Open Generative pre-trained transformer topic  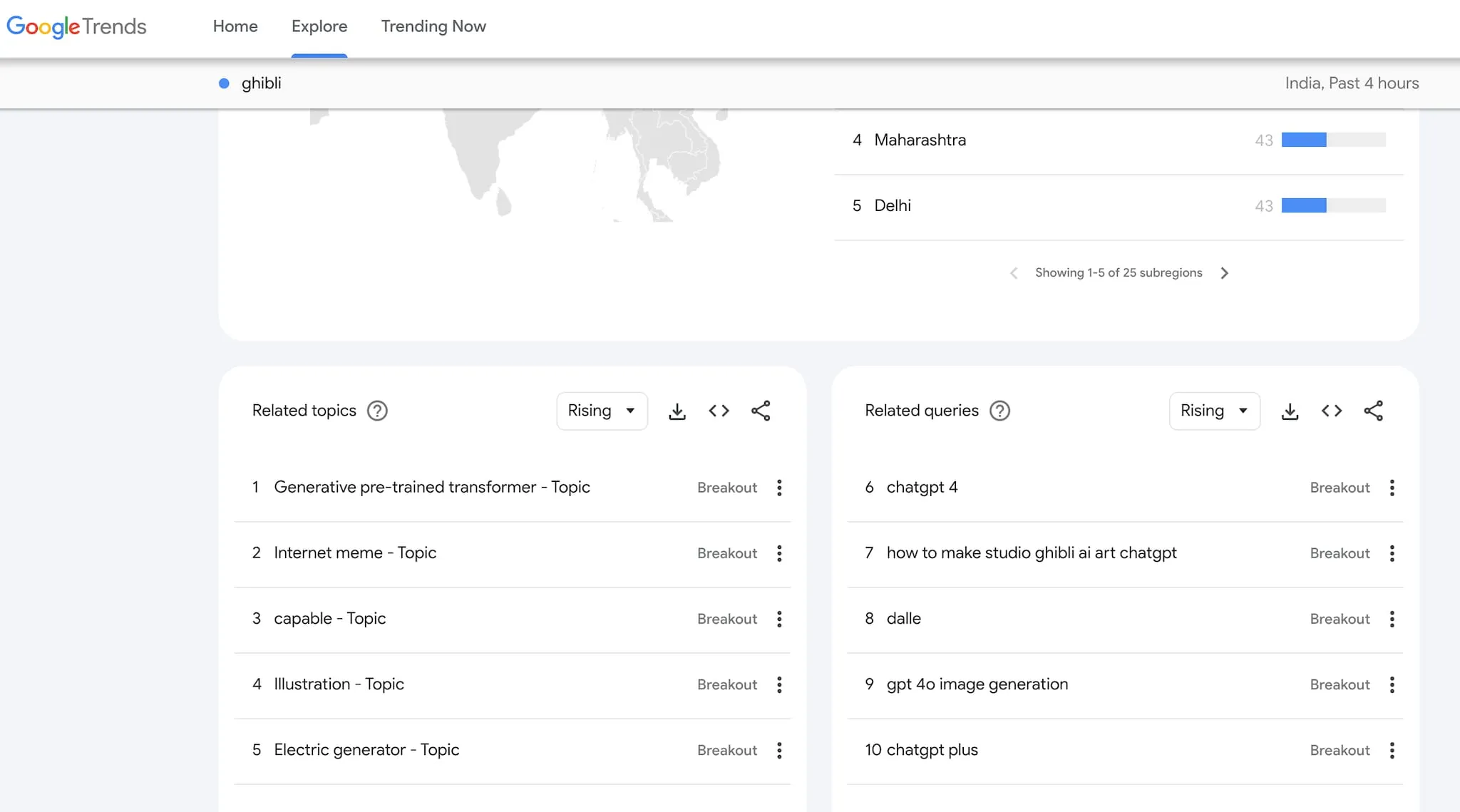coord(432,488)
